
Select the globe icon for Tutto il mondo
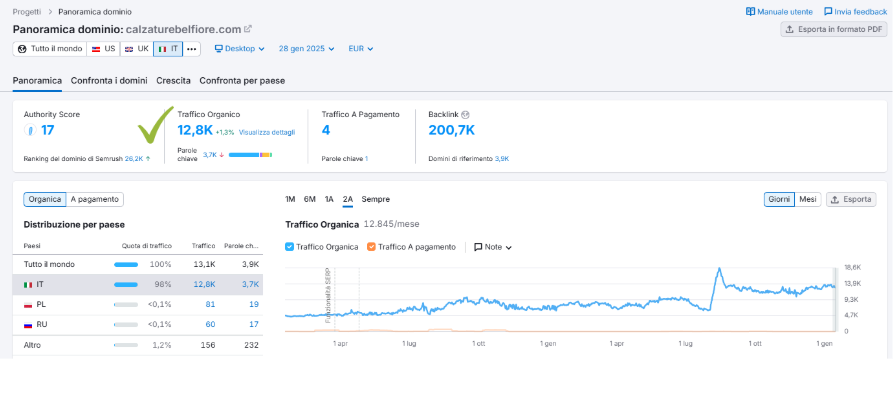pyautogui.click(x=22, y=48)
